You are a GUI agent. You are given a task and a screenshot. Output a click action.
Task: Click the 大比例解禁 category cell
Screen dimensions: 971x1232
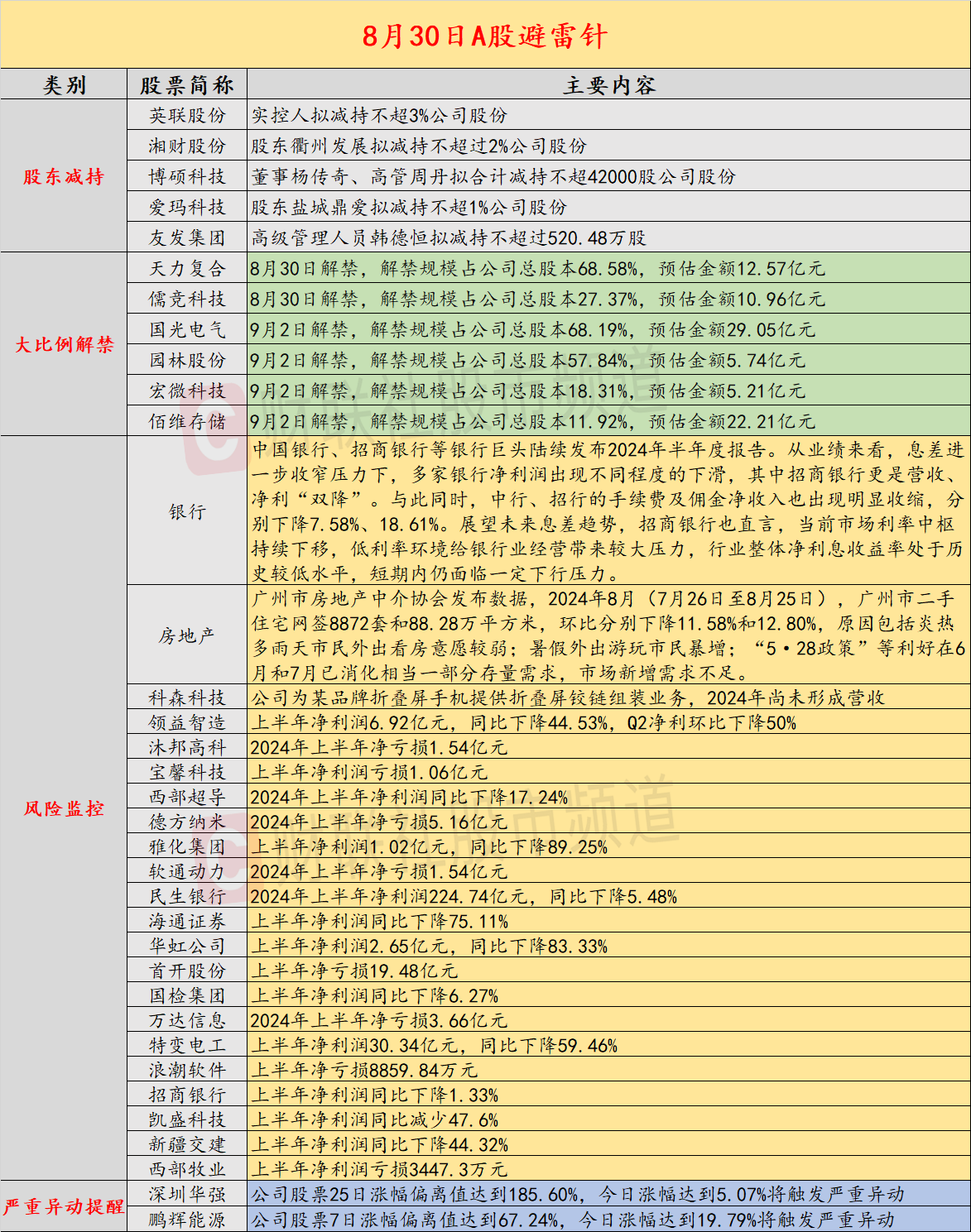click(x=64, y=344)
